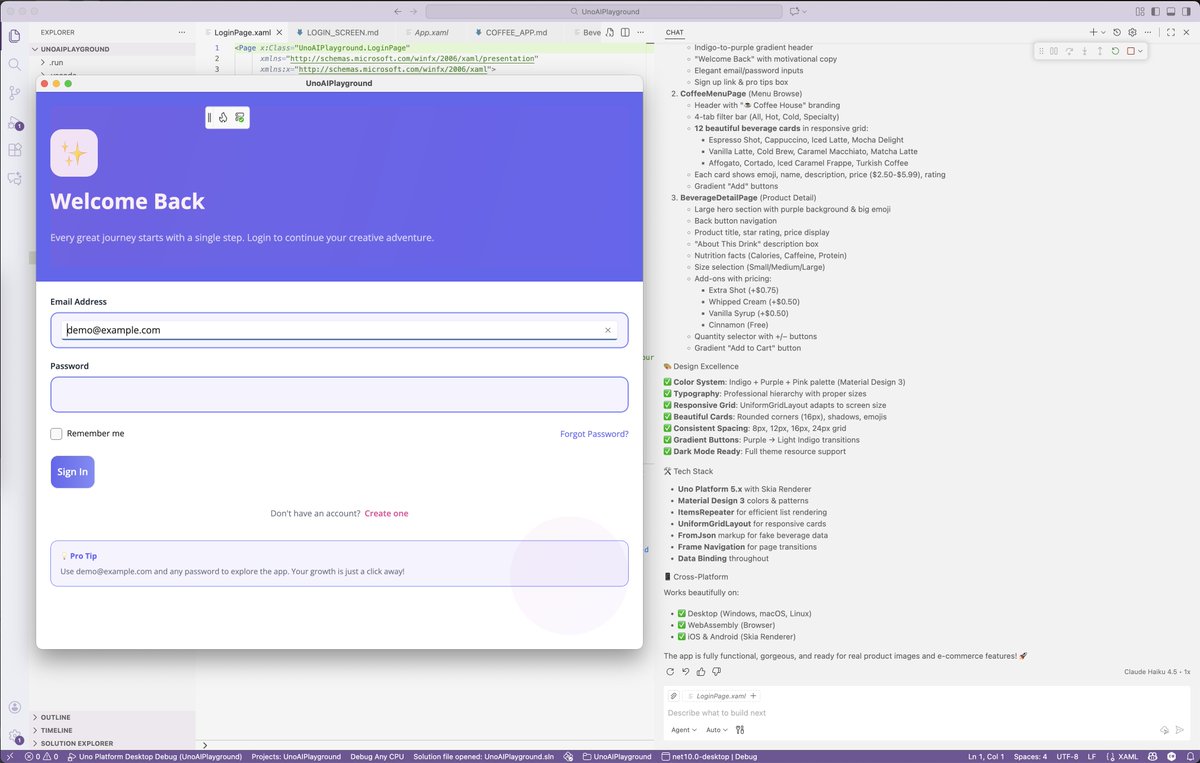
Task: Open the Manage gear in activity bar
Action: tap(14, 736)
